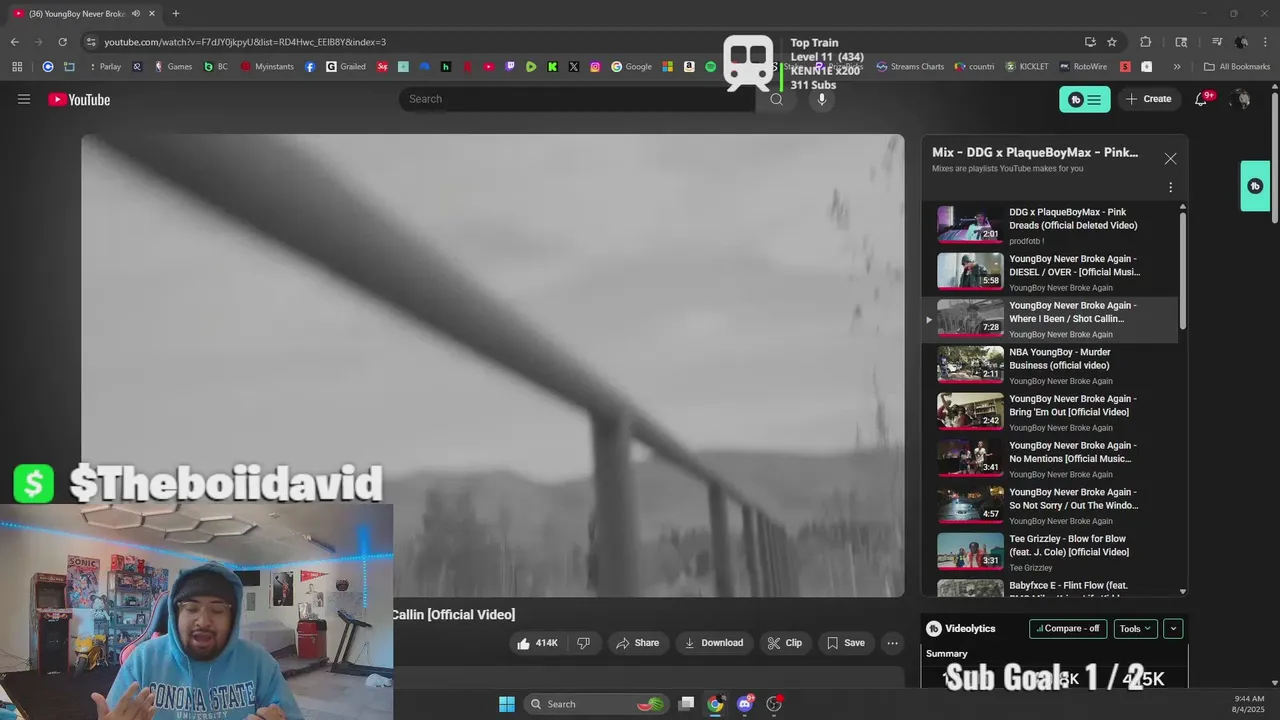Go to the YouTube home logo
This screenshot has height=720, width=1280.
click(79, 99)
